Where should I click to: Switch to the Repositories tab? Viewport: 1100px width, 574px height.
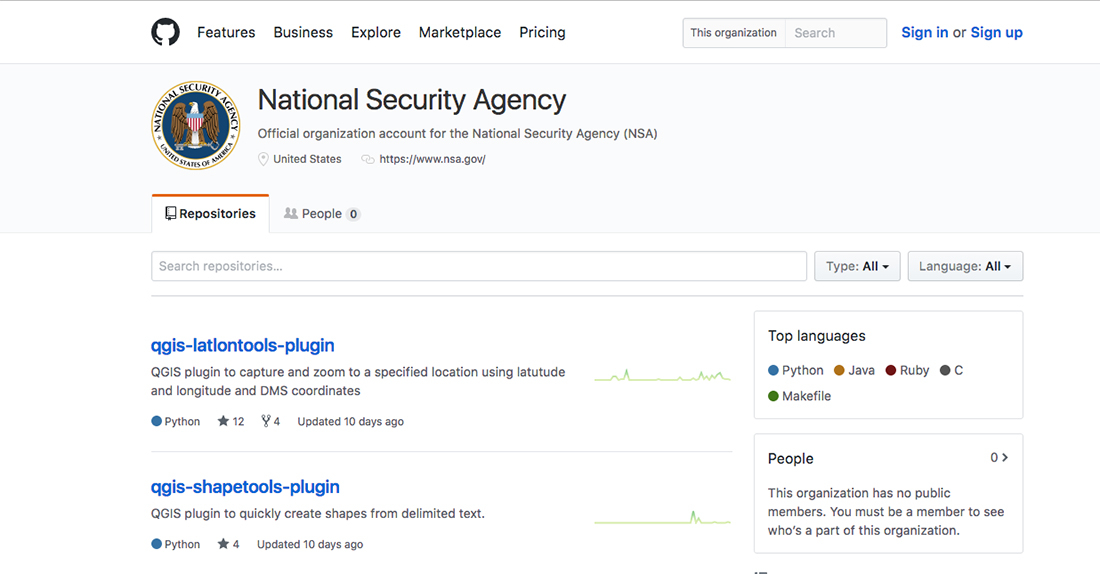coord(210,213)
